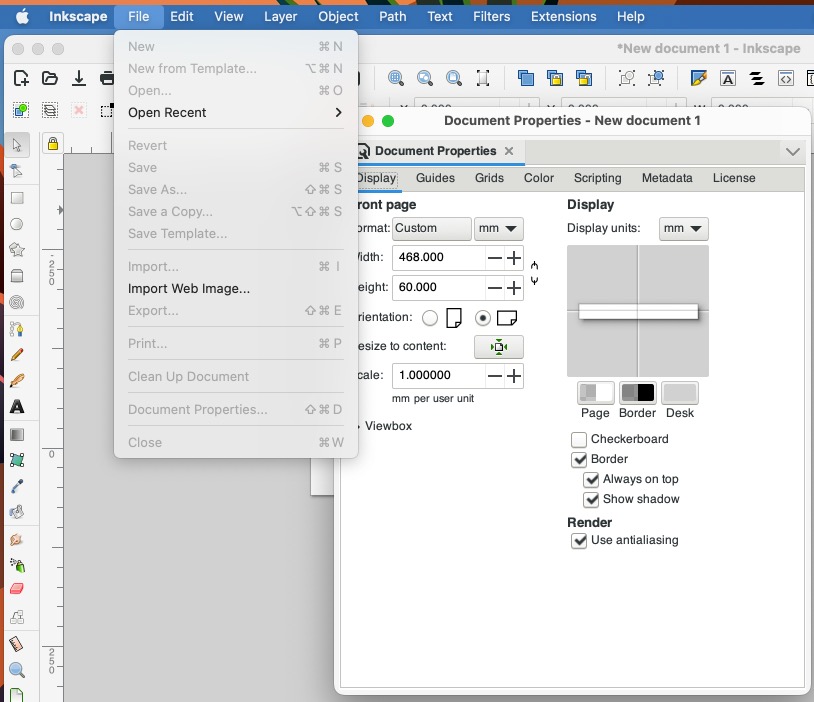Screen dimensions: 814x702
Task: Click the Open file folder icon
Action: (50, 78)
